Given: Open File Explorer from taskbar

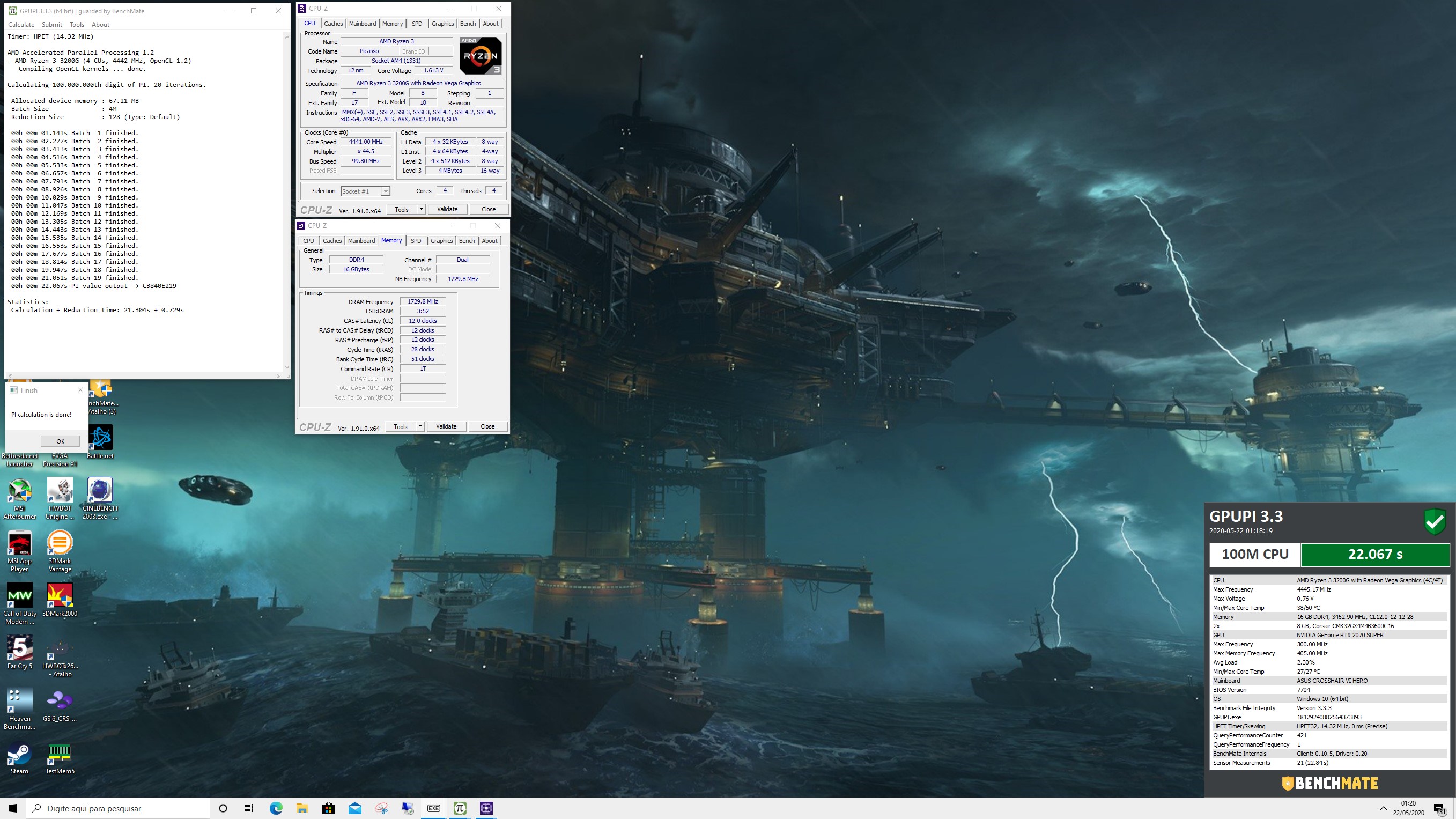Looking at the screenshot, I should (x=302, y=808).
